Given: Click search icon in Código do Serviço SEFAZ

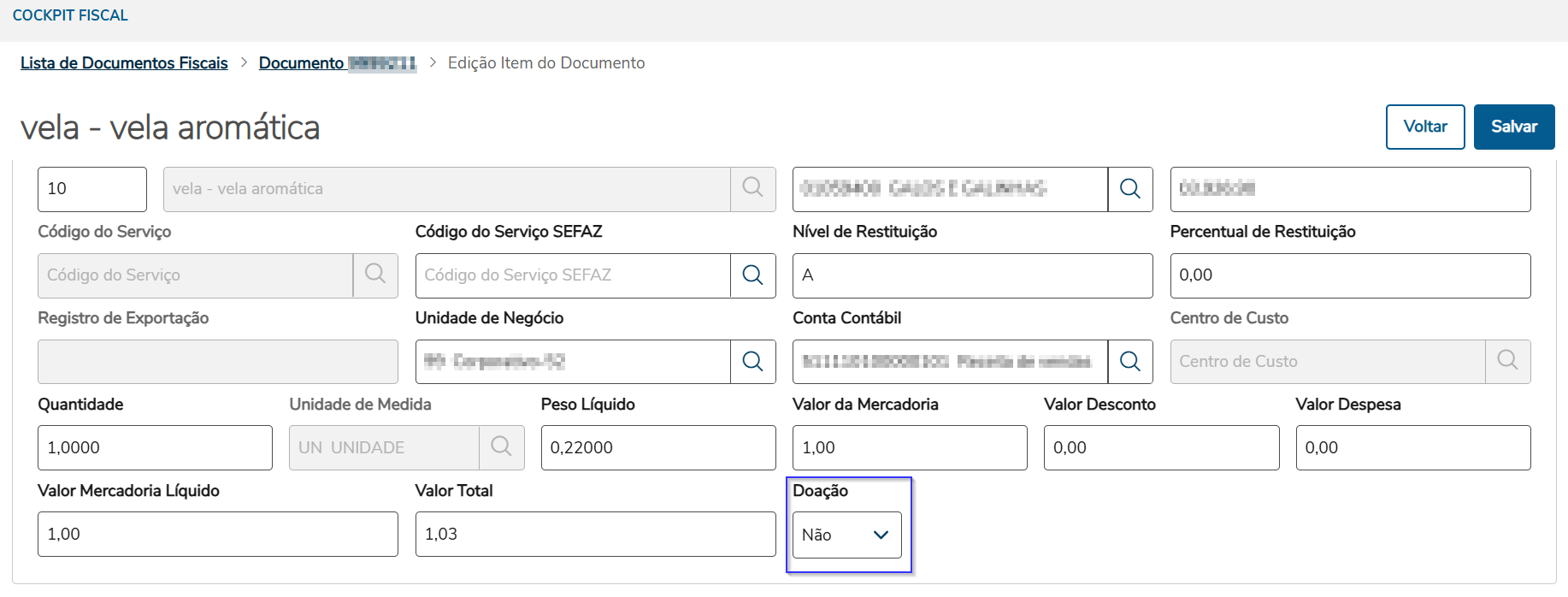Looking at the screenshot, I should 752,275.
